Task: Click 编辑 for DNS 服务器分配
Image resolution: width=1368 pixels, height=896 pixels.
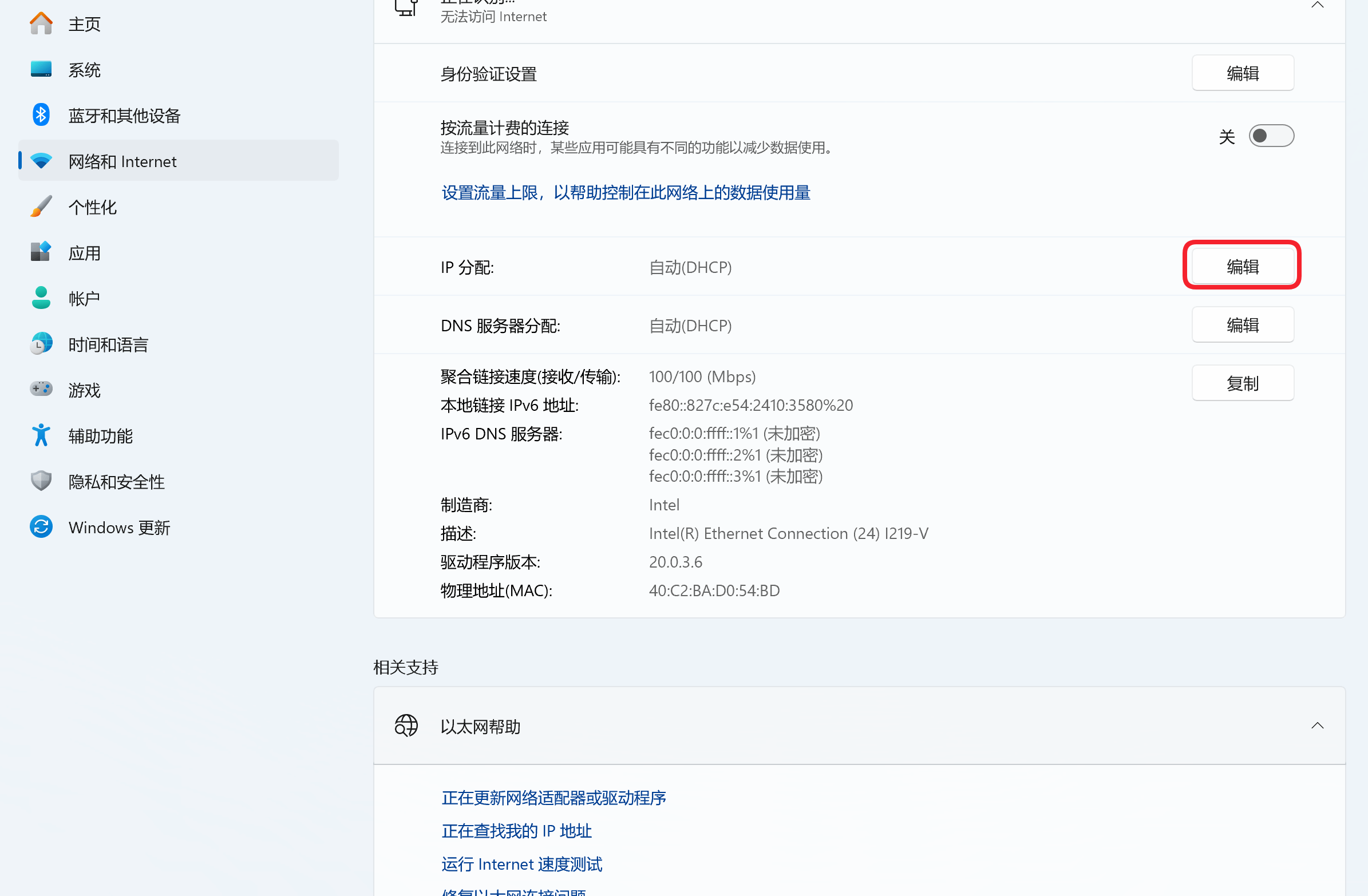Action: coord(1242,324)
